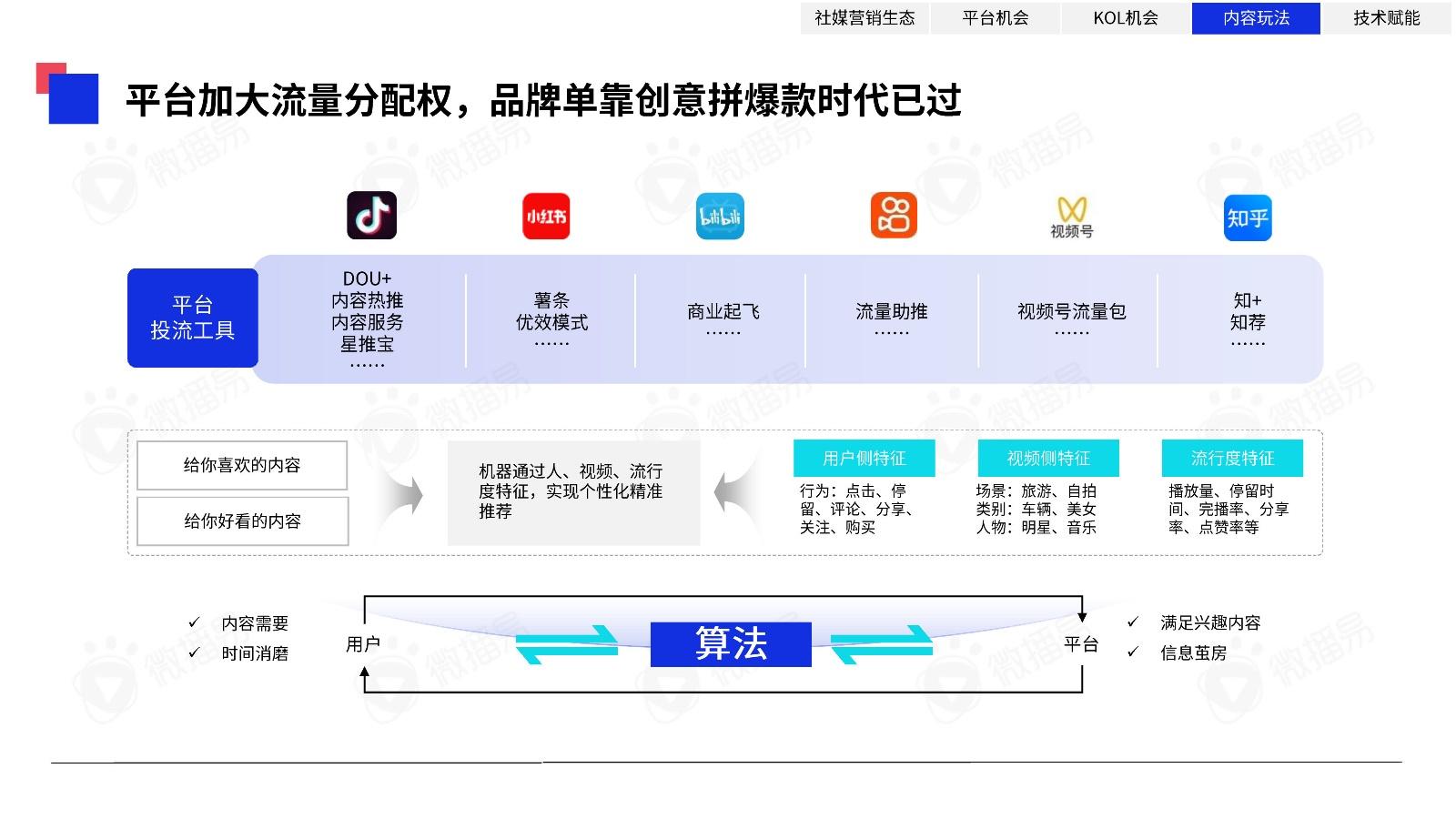Select the 流行度特征 cyan label
This screenshot has width=1456, height=819.
point(1231,458)
